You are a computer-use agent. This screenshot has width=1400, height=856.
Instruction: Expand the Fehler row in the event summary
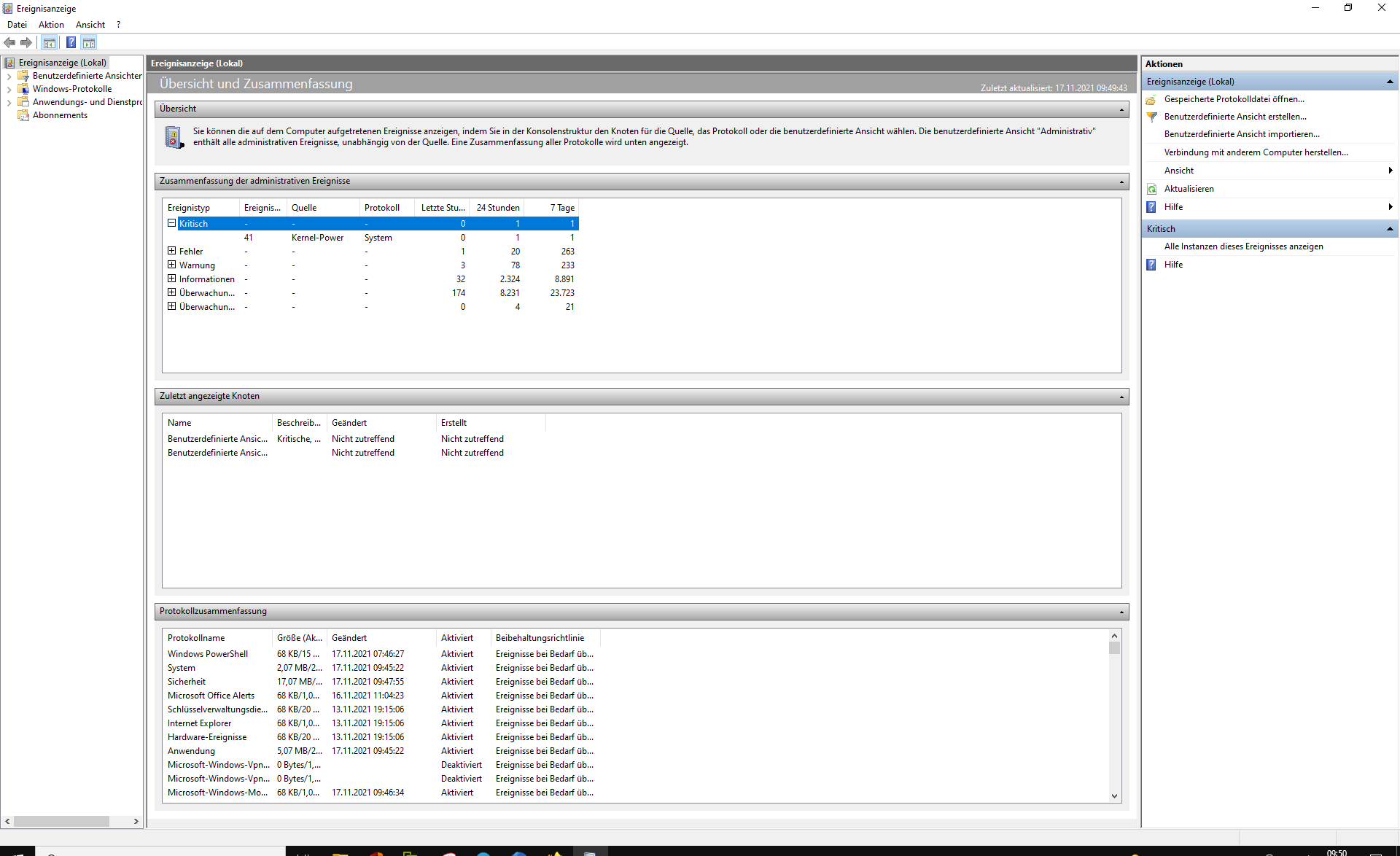click(x=172, y=250)
